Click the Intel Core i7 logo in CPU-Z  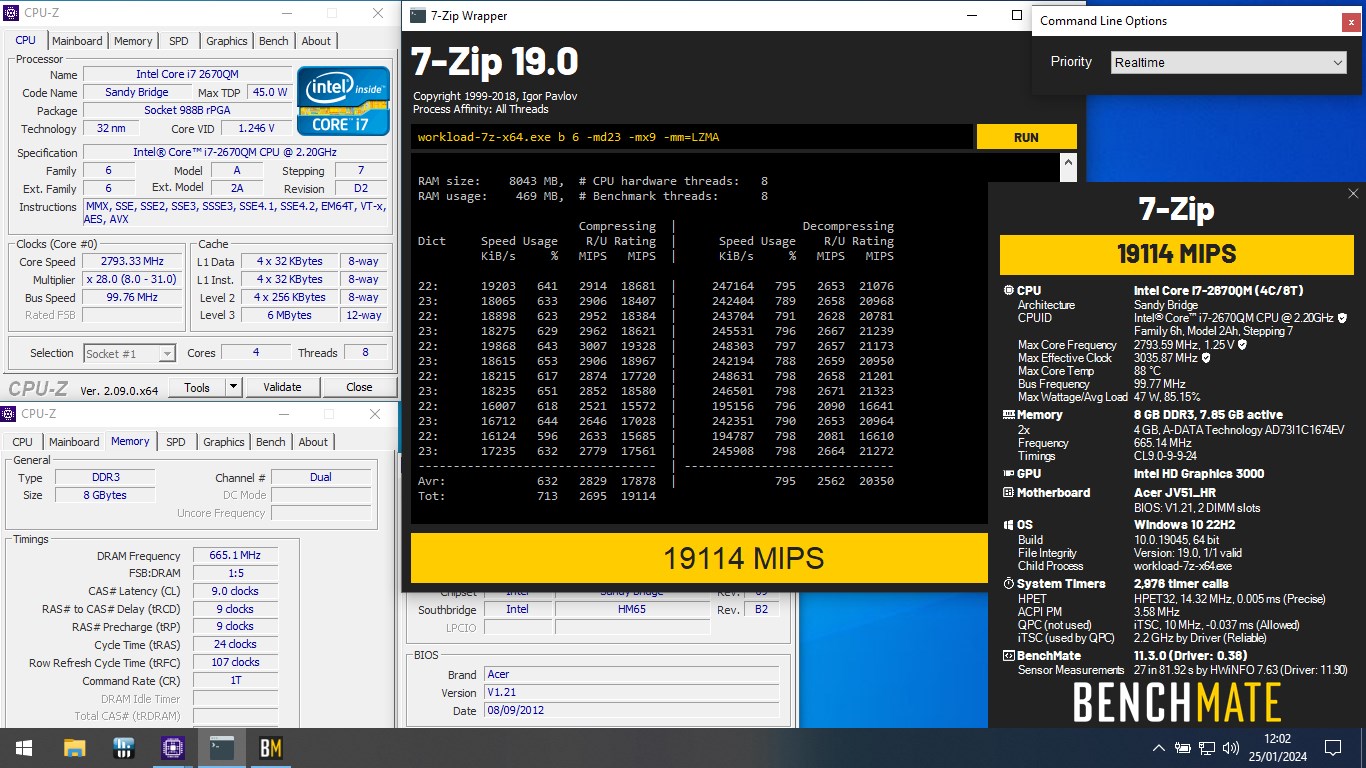coord(343,100)
